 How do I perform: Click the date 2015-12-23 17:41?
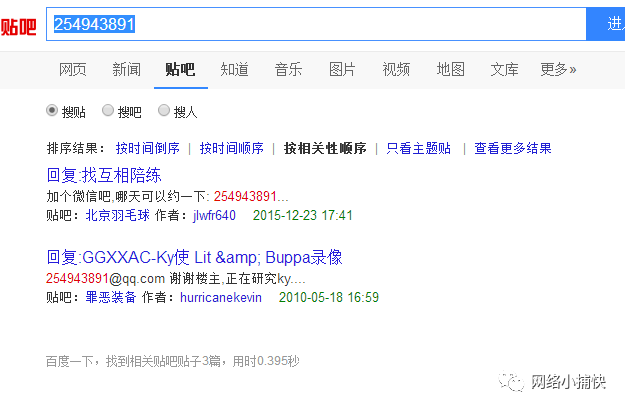coord(303,215)
